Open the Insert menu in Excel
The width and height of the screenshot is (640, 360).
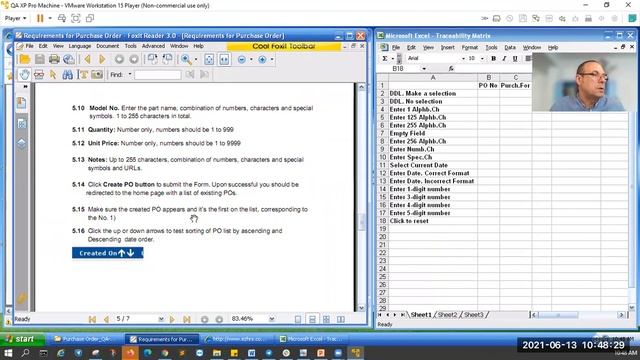[x=447, y=48]
